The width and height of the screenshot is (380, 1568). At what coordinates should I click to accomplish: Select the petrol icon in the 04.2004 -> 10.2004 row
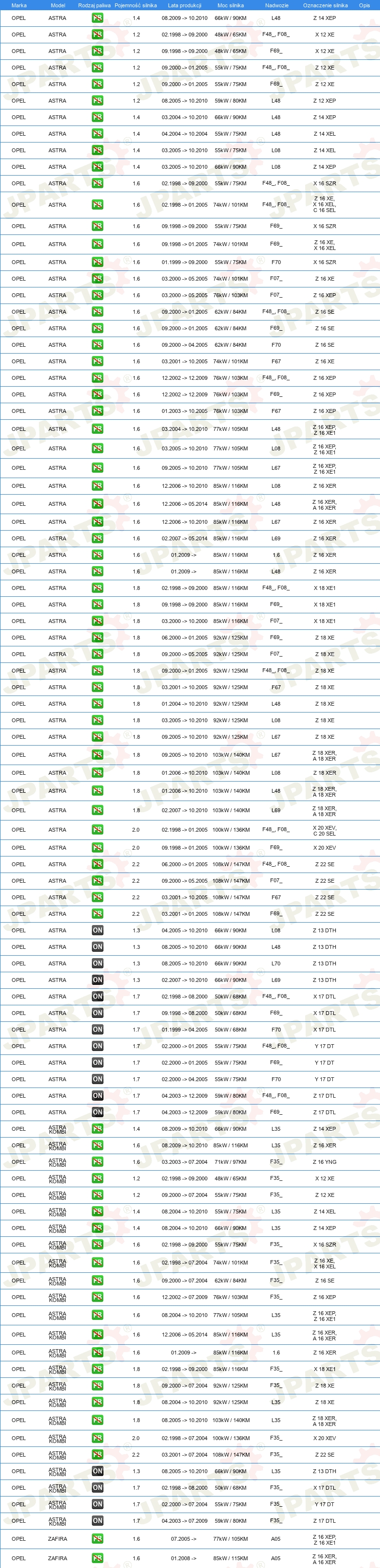point(97,133)
